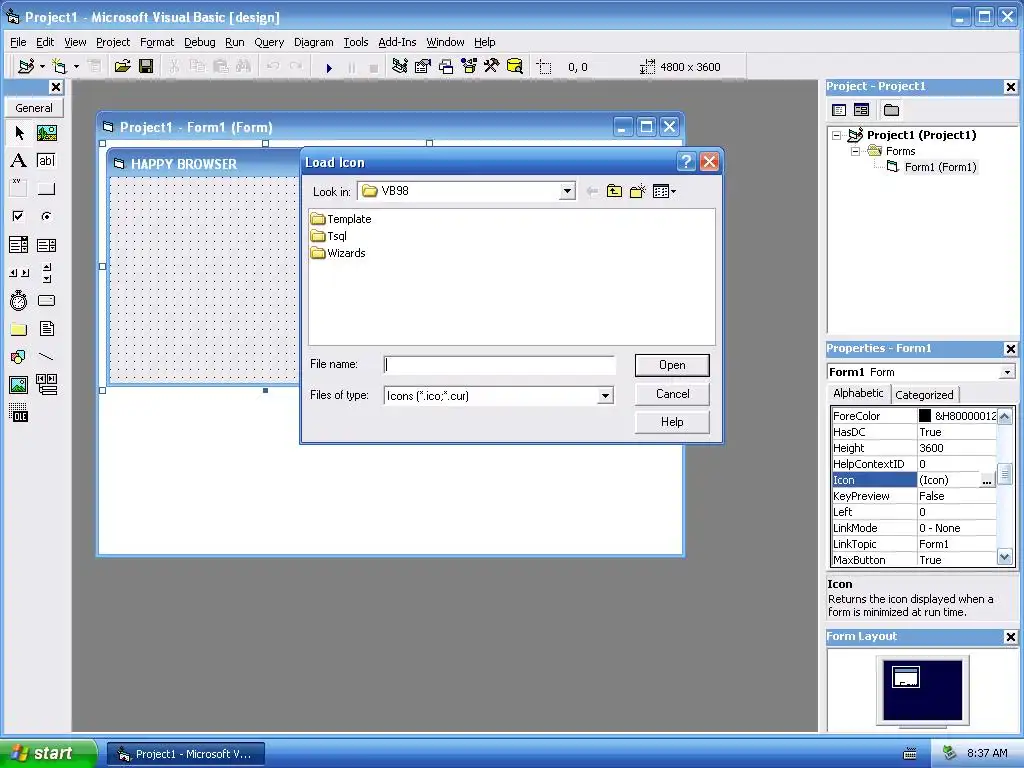Select the FileListBox control tool
Image resolution: width=1024 pixels, height=768 pixels.
(x=46, y=328)
